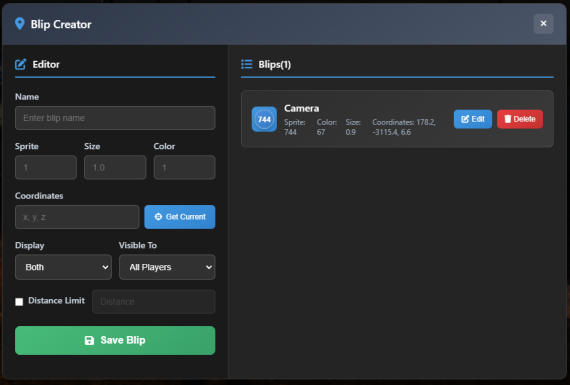The height and width of the screenshot is (385, 570).
Task: Click the Size: 0.9 detail text
Action: [x=353, y=127]
